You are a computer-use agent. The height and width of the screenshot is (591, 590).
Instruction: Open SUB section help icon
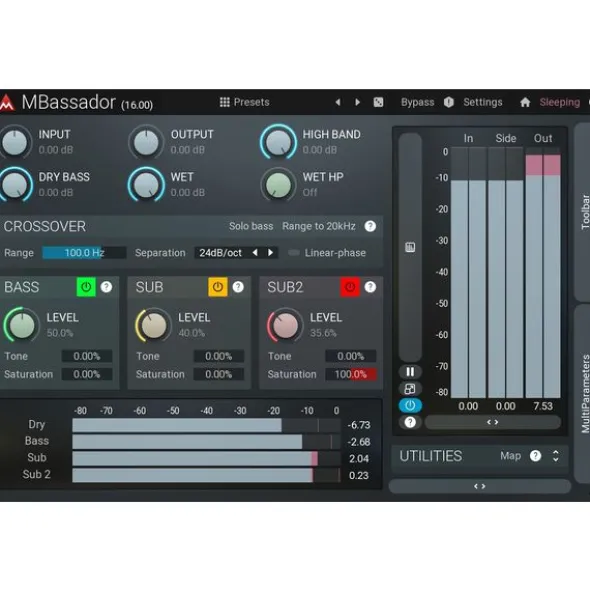point(238,287)
